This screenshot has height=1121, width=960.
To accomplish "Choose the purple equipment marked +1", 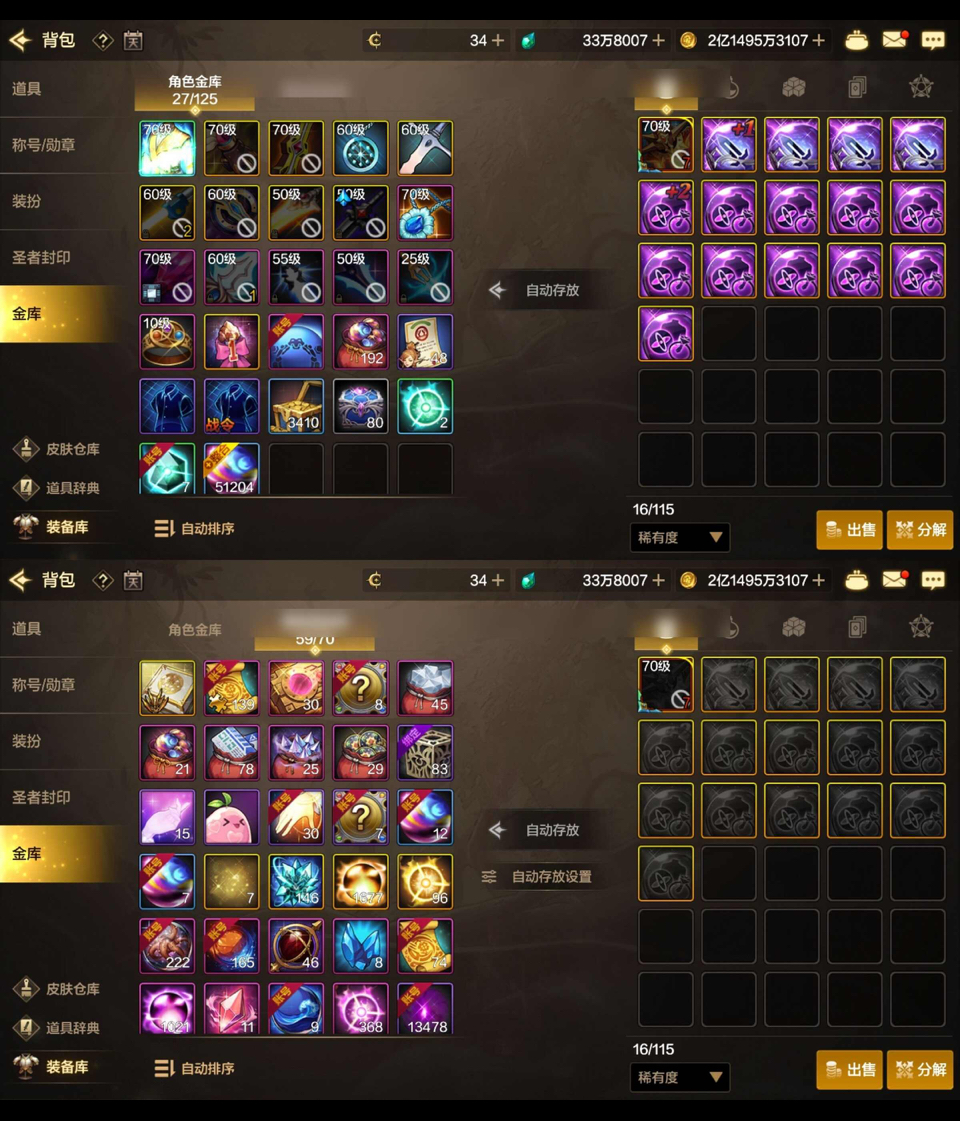I will click(728, 145).
